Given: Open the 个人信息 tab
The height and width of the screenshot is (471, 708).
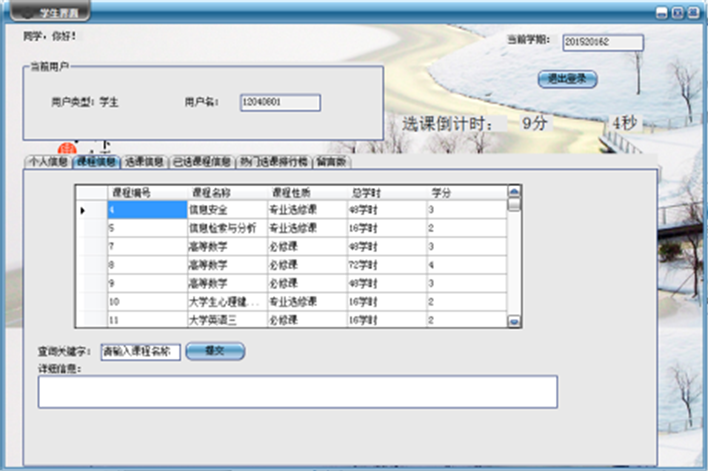Looking at the screenshot, I should [x=46, y=161].
